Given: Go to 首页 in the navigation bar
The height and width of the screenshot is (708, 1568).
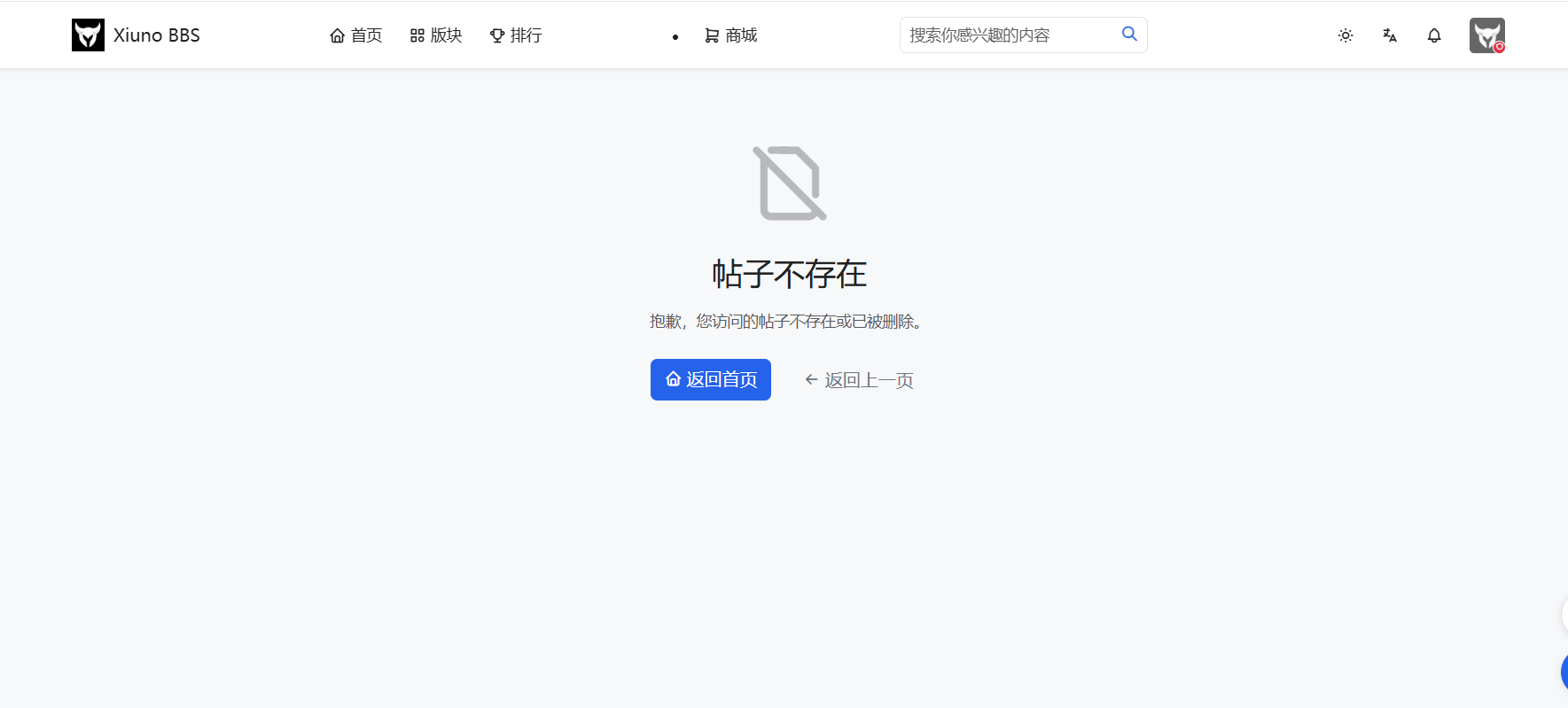Looking at the screenshot, I should [356, 35].
